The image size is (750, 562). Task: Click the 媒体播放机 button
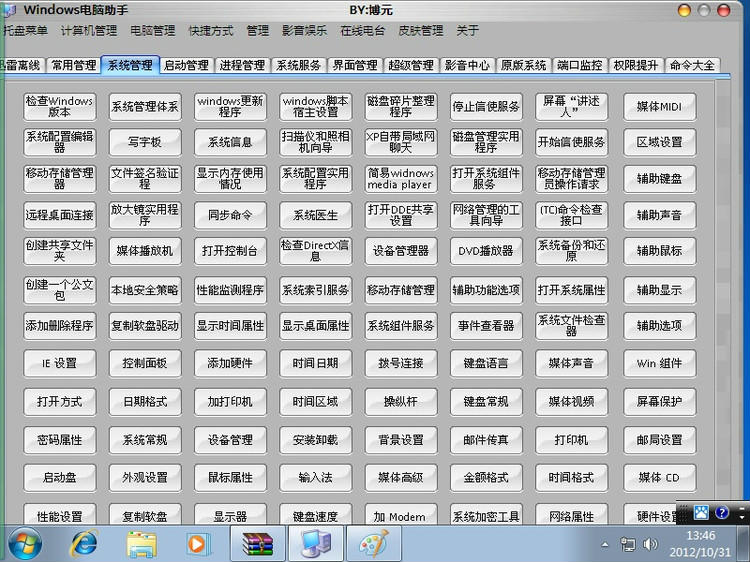pyautogui.click(x=145, y=251)
